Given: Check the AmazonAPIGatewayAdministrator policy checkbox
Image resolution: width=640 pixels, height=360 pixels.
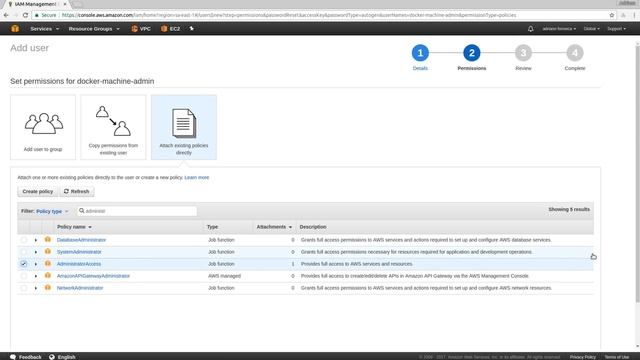Looking at the screenshot, I should [x=24, y=276].
